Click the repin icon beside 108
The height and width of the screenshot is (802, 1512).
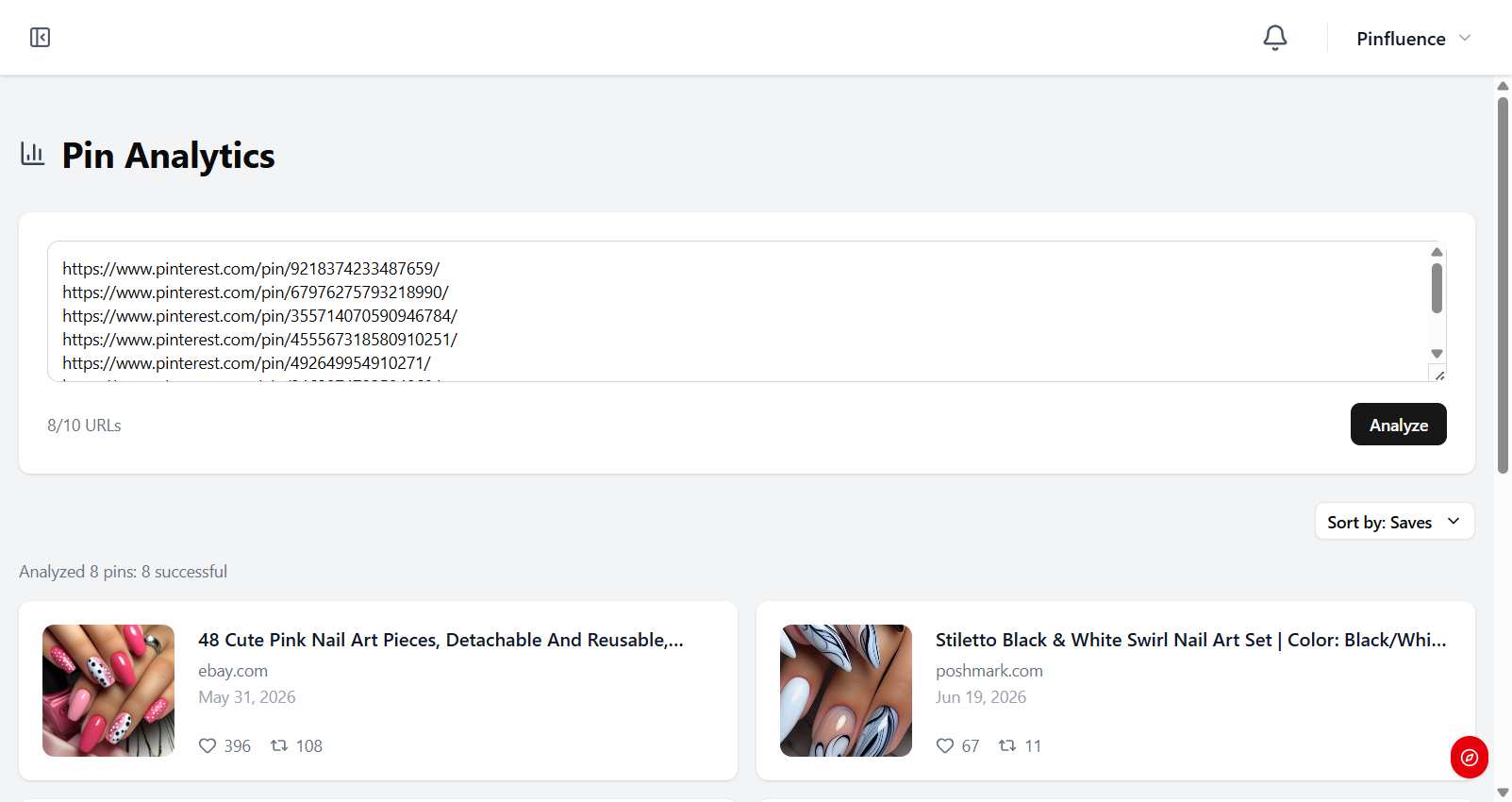pyautogui.click(x=279, y=746)
